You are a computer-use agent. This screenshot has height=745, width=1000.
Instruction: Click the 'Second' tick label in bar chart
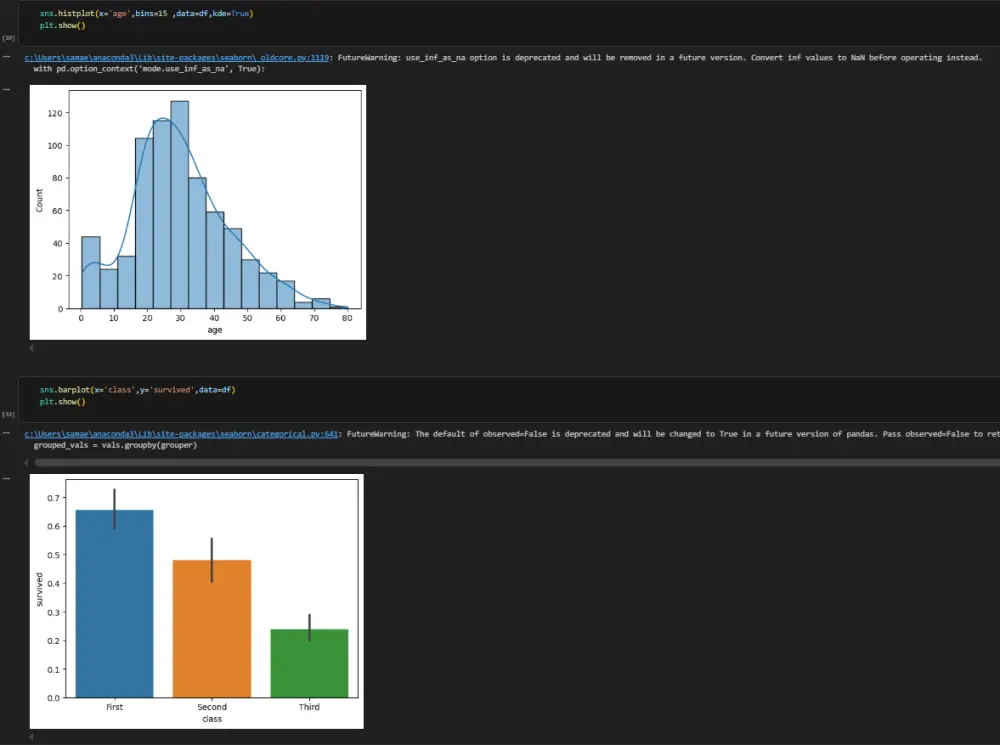pyautogui.click(x=212, y=707)
